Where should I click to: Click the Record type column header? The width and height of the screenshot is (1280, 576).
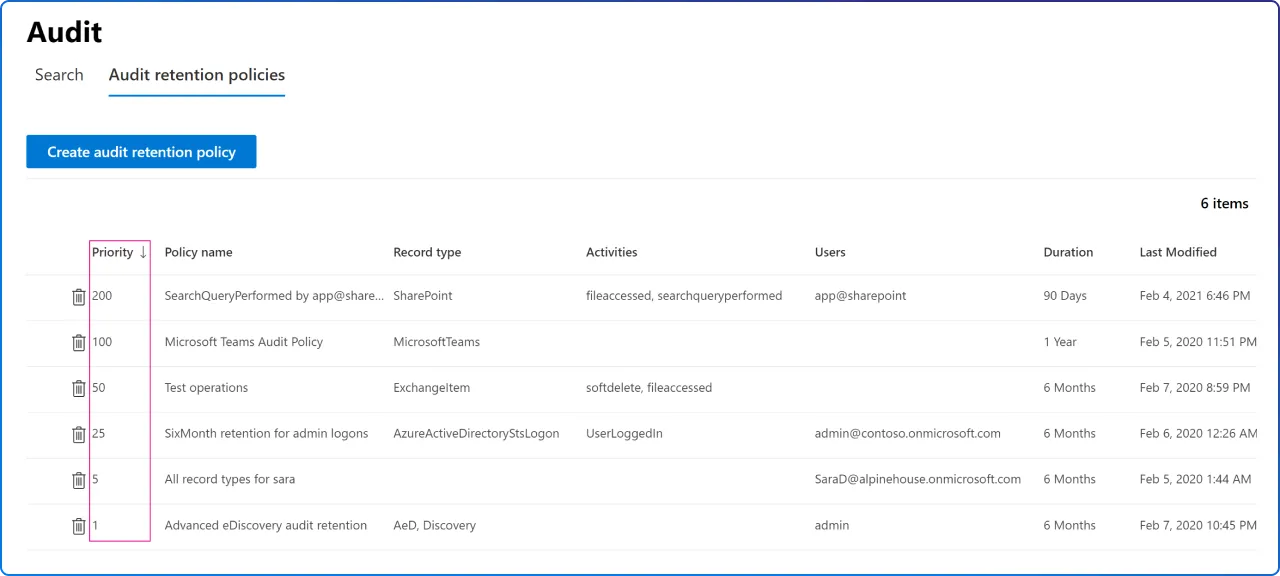(427, 252)
